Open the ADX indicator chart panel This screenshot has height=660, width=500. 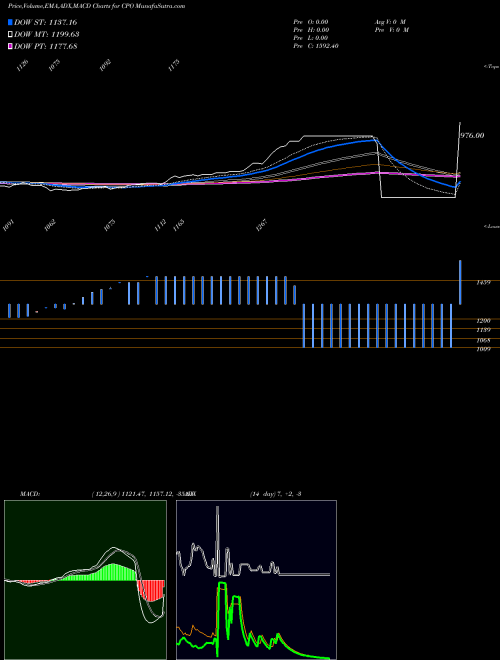click(256, 580)
